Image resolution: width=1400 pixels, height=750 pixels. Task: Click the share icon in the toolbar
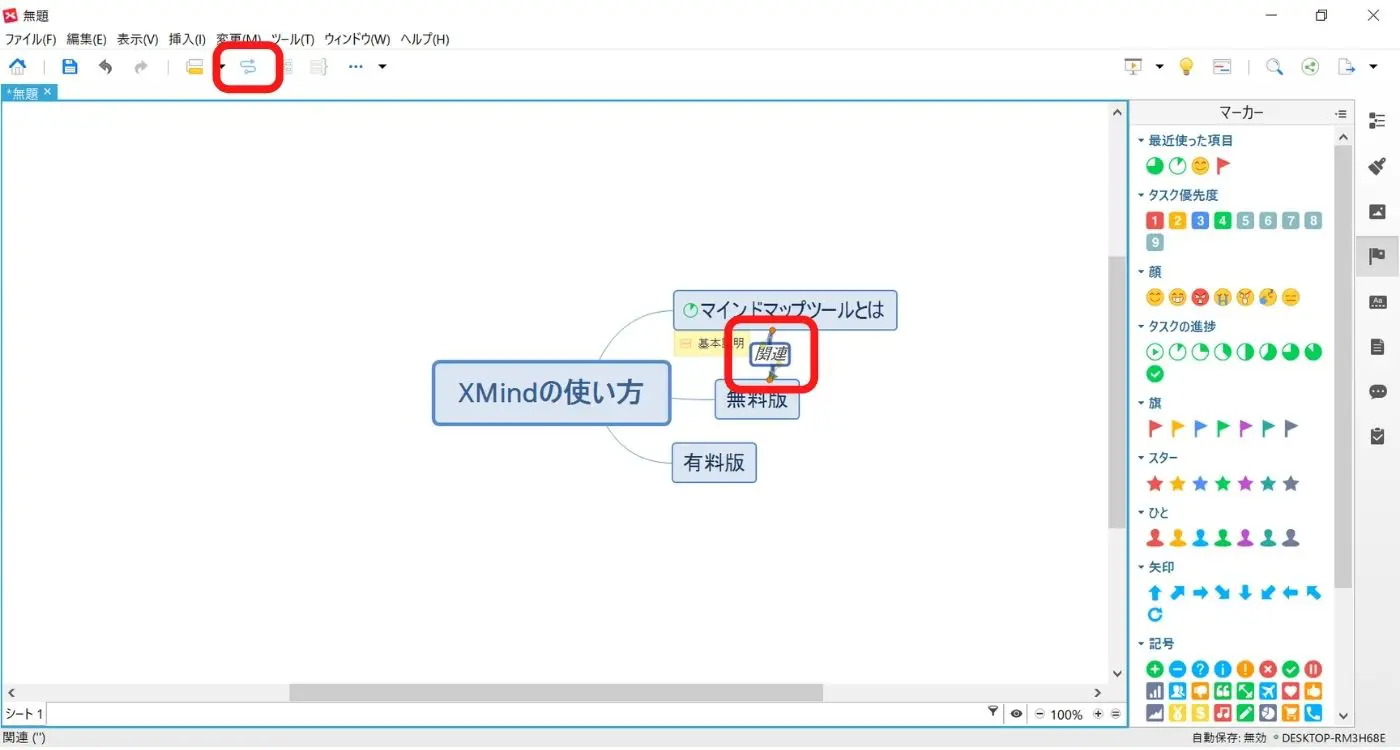(x=1310, y=66)
